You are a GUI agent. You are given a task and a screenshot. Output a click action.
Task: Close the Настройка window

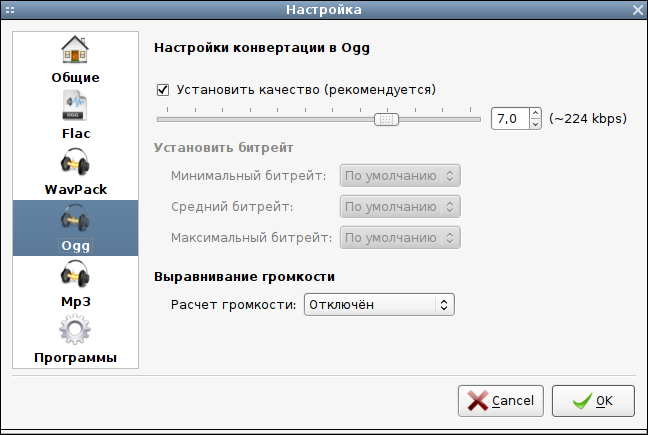tap(638, 10)
